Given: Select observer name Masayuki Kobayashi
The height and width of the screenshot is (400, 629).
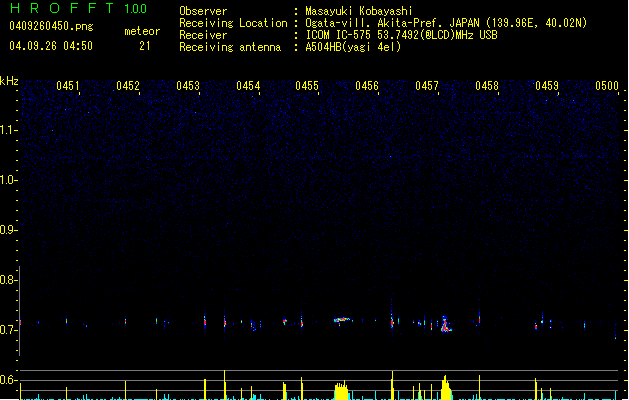Looking at the screenshot, I should point(359,11).
